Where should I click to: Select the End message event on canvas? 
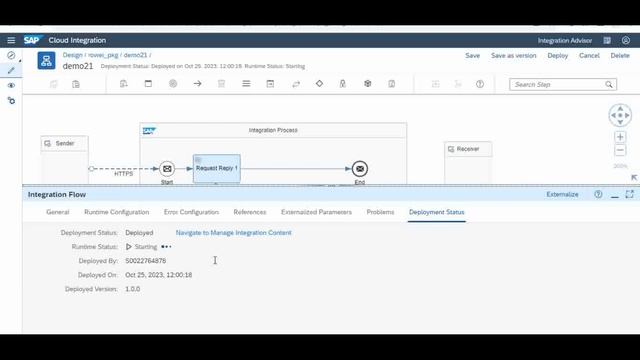(x=360, y=169)
